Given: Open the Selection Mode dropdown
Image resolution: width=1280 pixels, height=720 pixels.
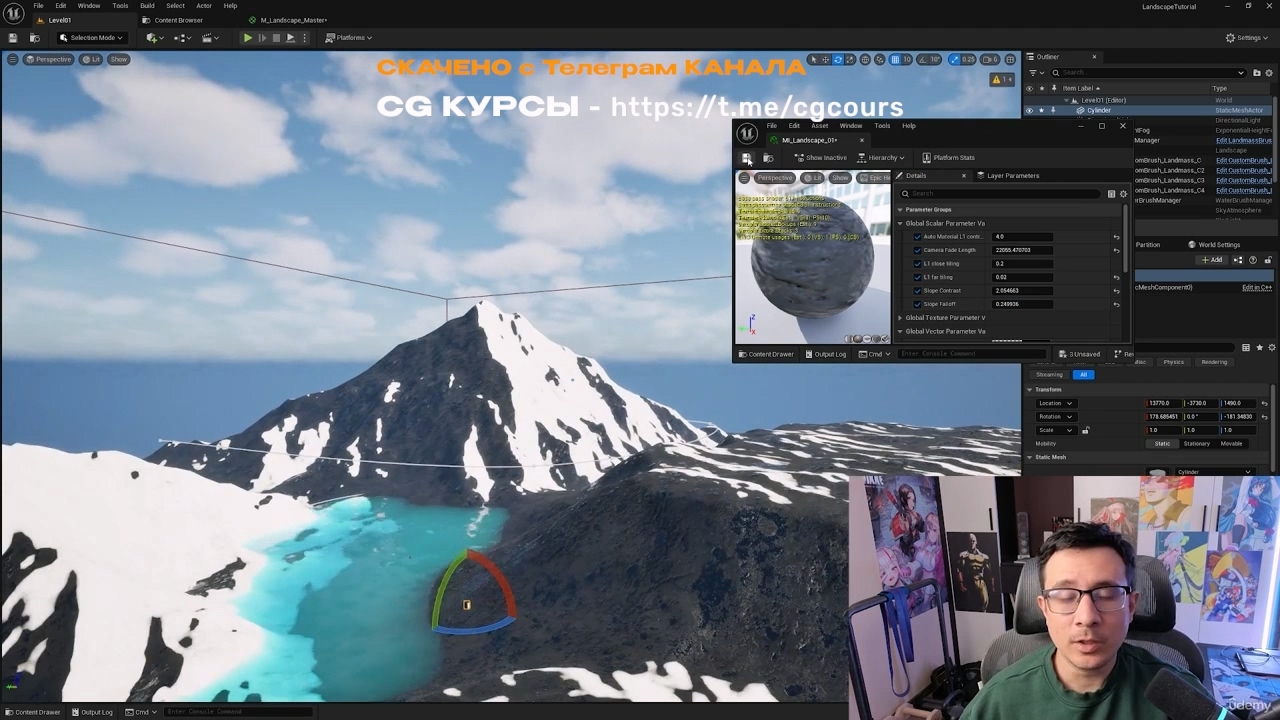Looking at the screenshot, I should 90,38.
